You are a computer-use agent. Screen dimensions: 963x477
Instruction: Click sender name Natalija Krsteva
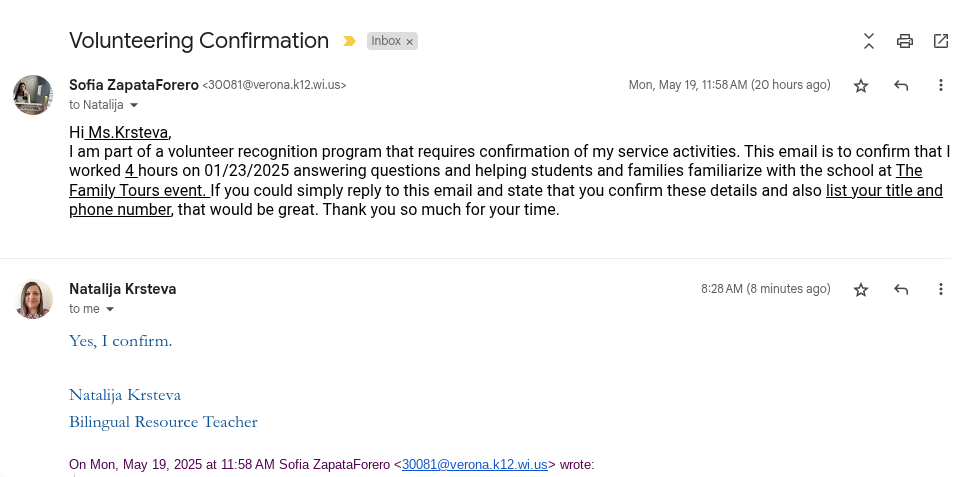tap(122, 289)
